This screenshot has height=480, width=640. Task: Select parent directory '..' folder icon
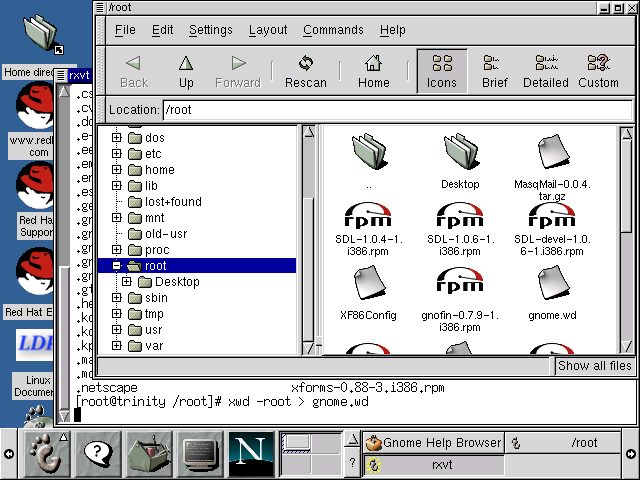[x=369, y=151]
